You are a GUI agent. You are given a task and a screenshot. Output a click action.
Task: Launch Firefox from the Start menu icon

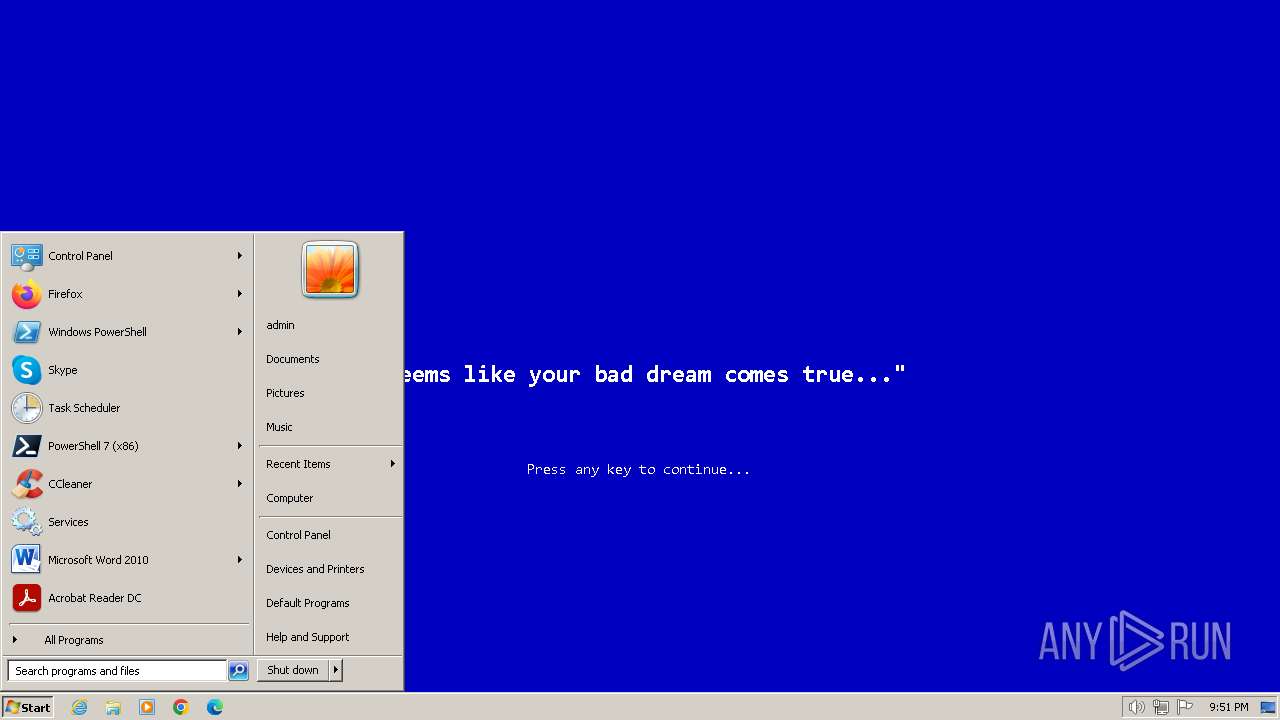[27, 294]
